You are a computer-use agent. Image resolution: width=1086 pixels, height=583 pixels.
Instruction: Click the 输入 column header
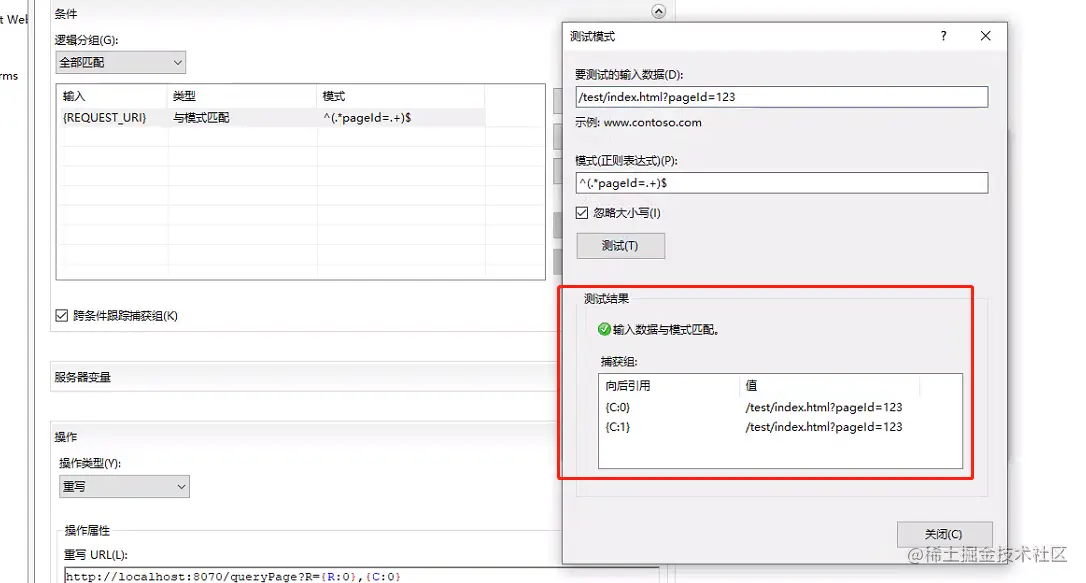[112, 96]
